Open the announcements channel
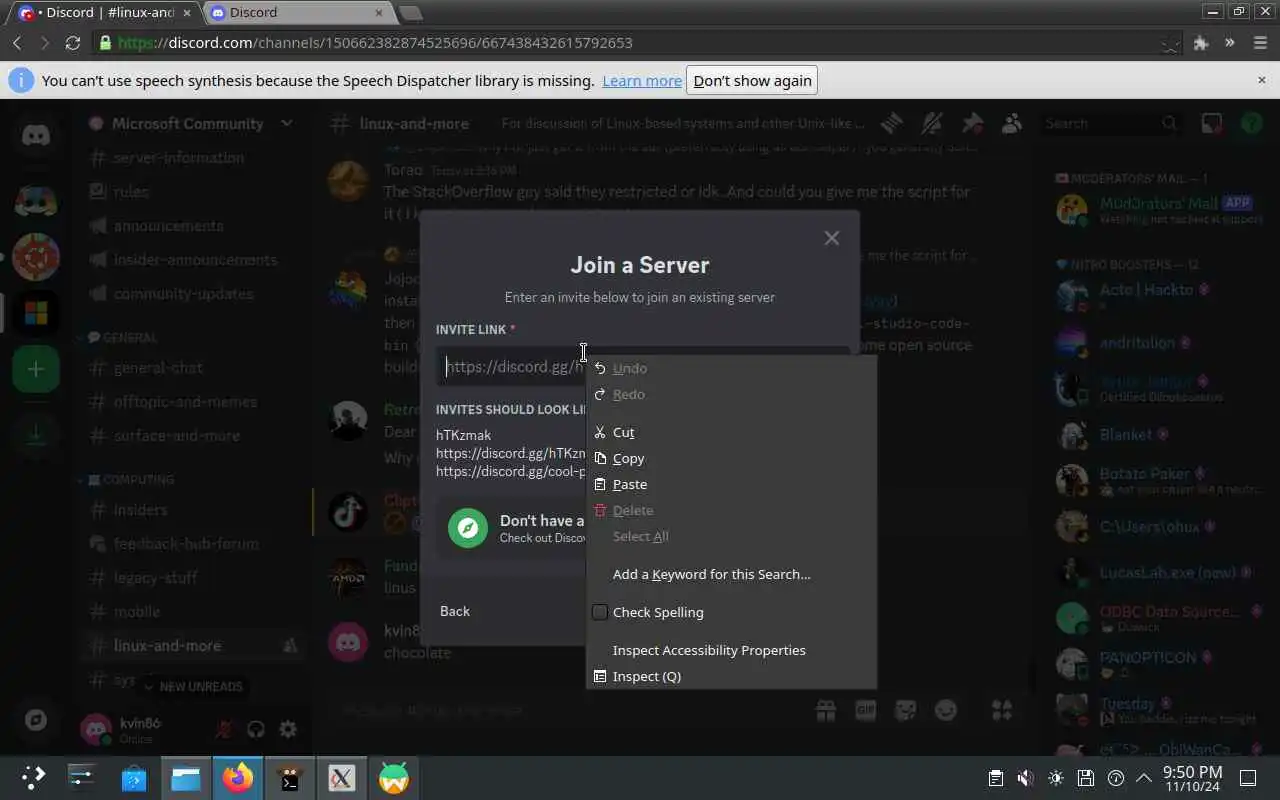Viewport: 1280px width, 800px height. click(x=193, y=226)
